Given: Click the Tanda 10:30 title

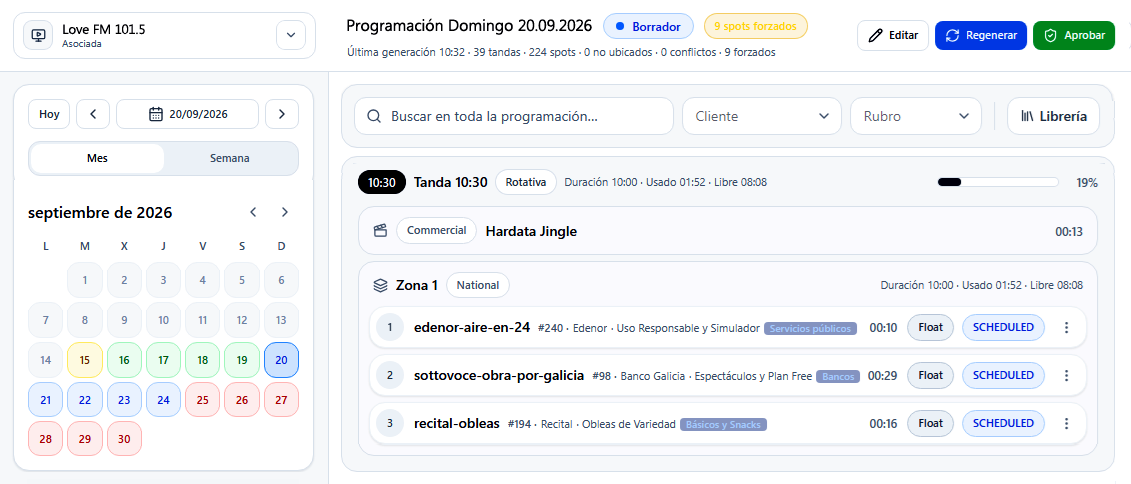Looking at the screenshot, I should click(x=451, y=182).
